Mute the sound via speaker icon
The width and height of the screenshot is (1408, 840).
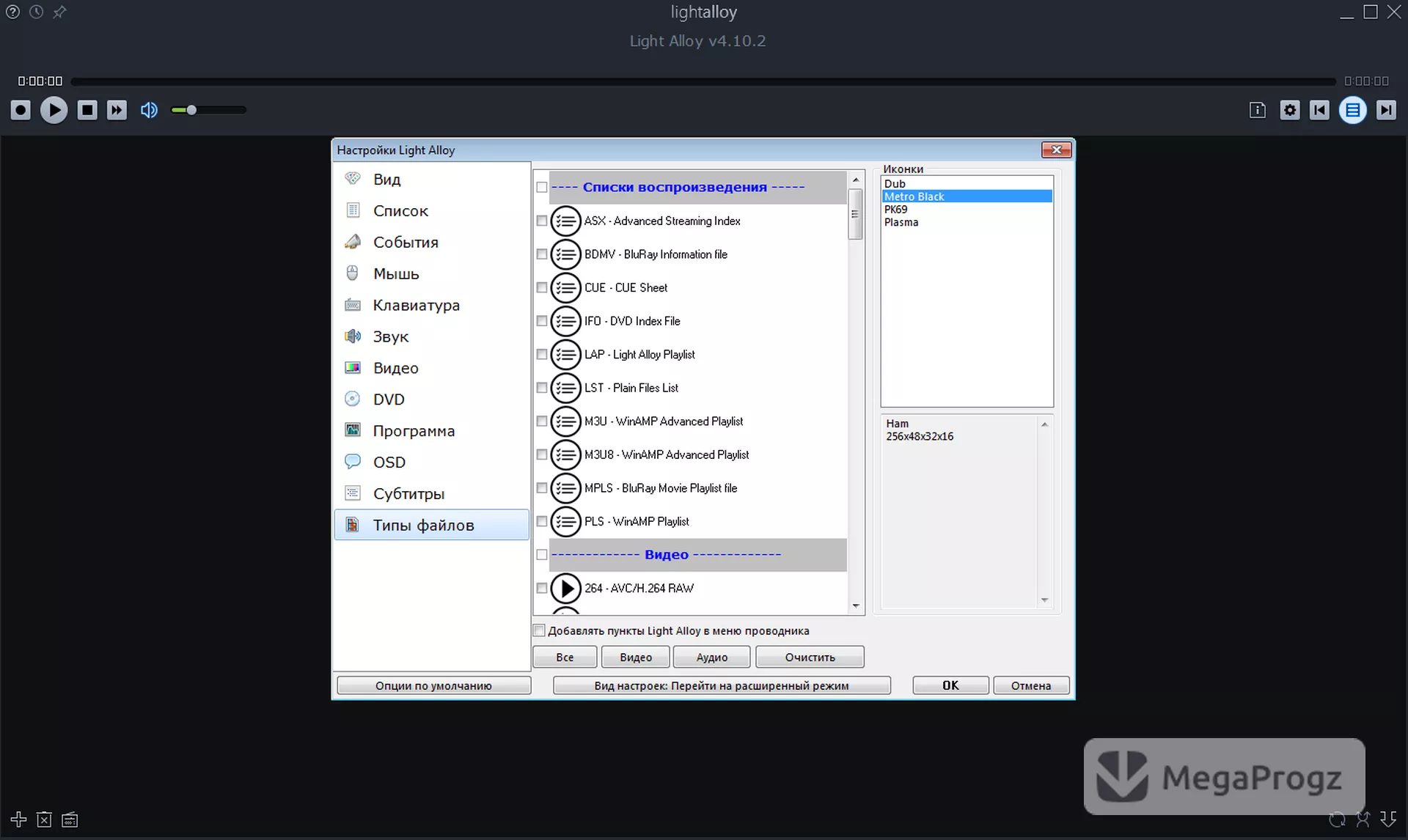click(149, 110)
